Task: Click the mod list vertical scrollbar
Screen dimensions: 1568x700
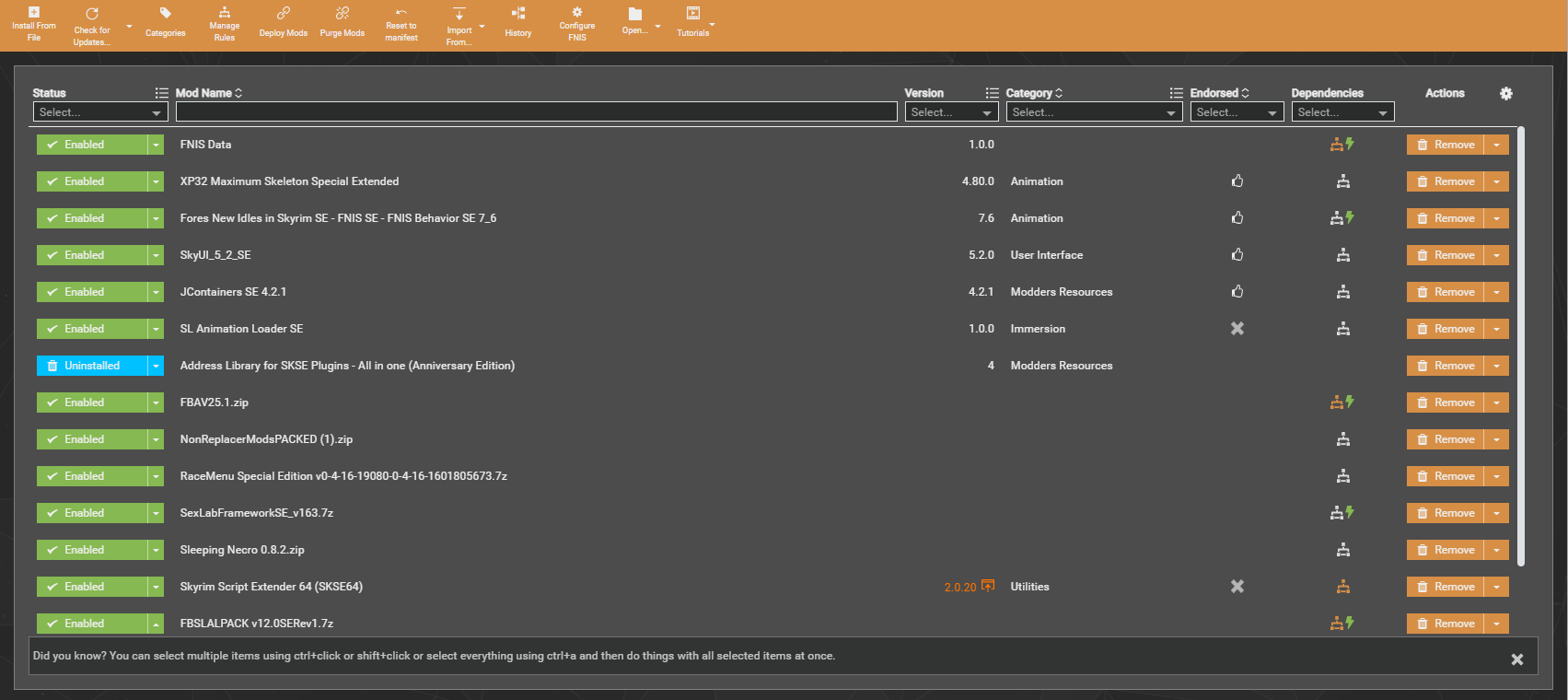Action: pos(1521,346)
